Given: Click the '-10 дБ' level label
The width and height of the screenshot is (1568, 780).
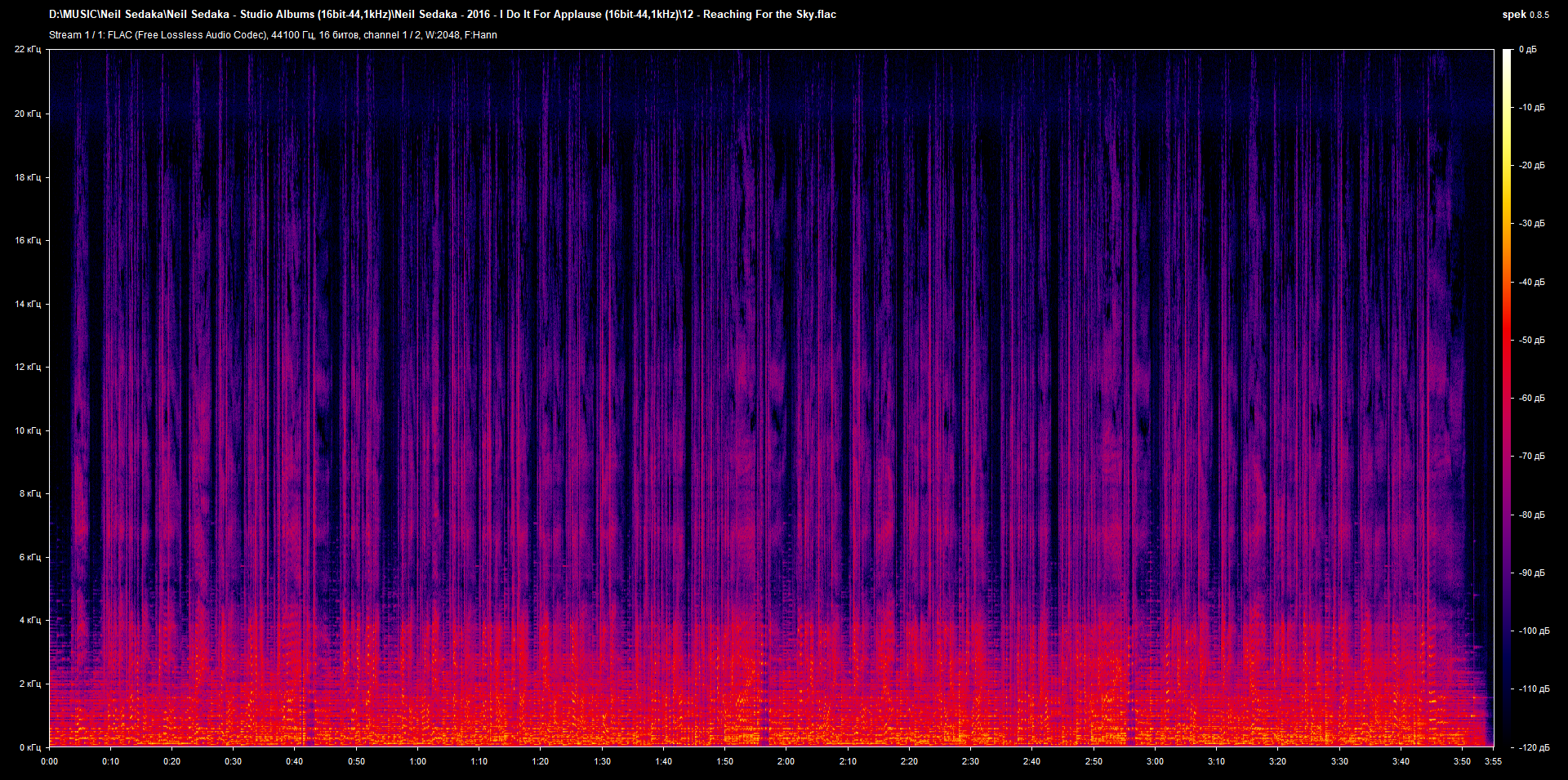Looking at the screenshot, I should click(1531, 107).
